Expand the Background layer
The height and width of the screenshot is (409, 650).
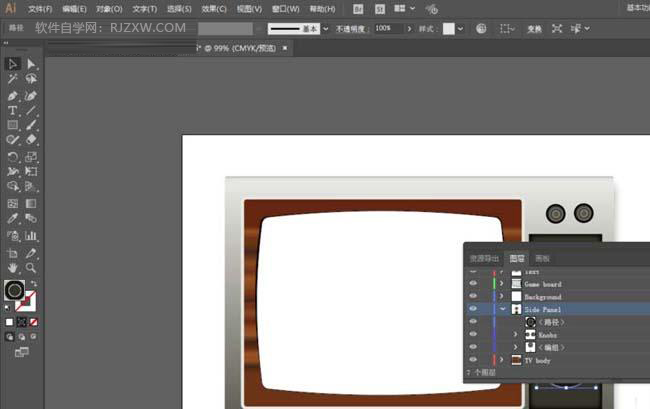(502, 297)
